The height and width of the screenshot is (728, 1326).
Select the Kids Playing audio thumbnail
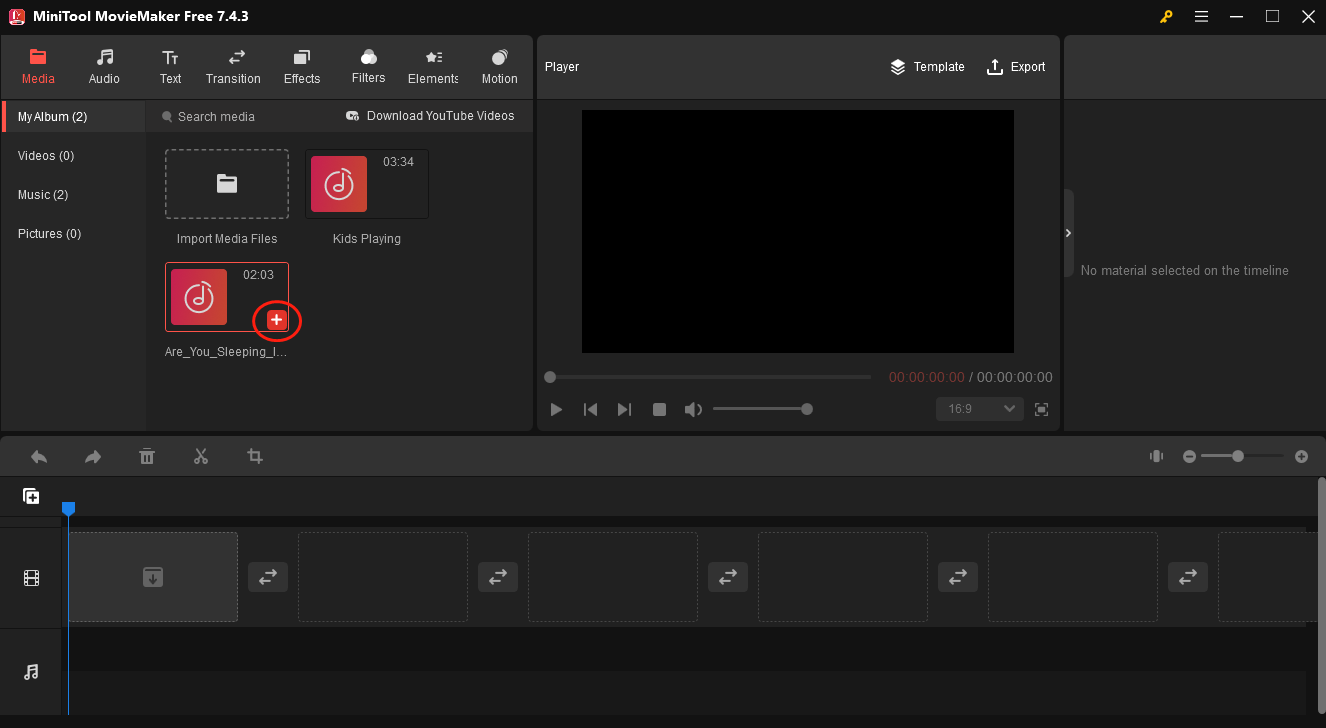(367, 184)
